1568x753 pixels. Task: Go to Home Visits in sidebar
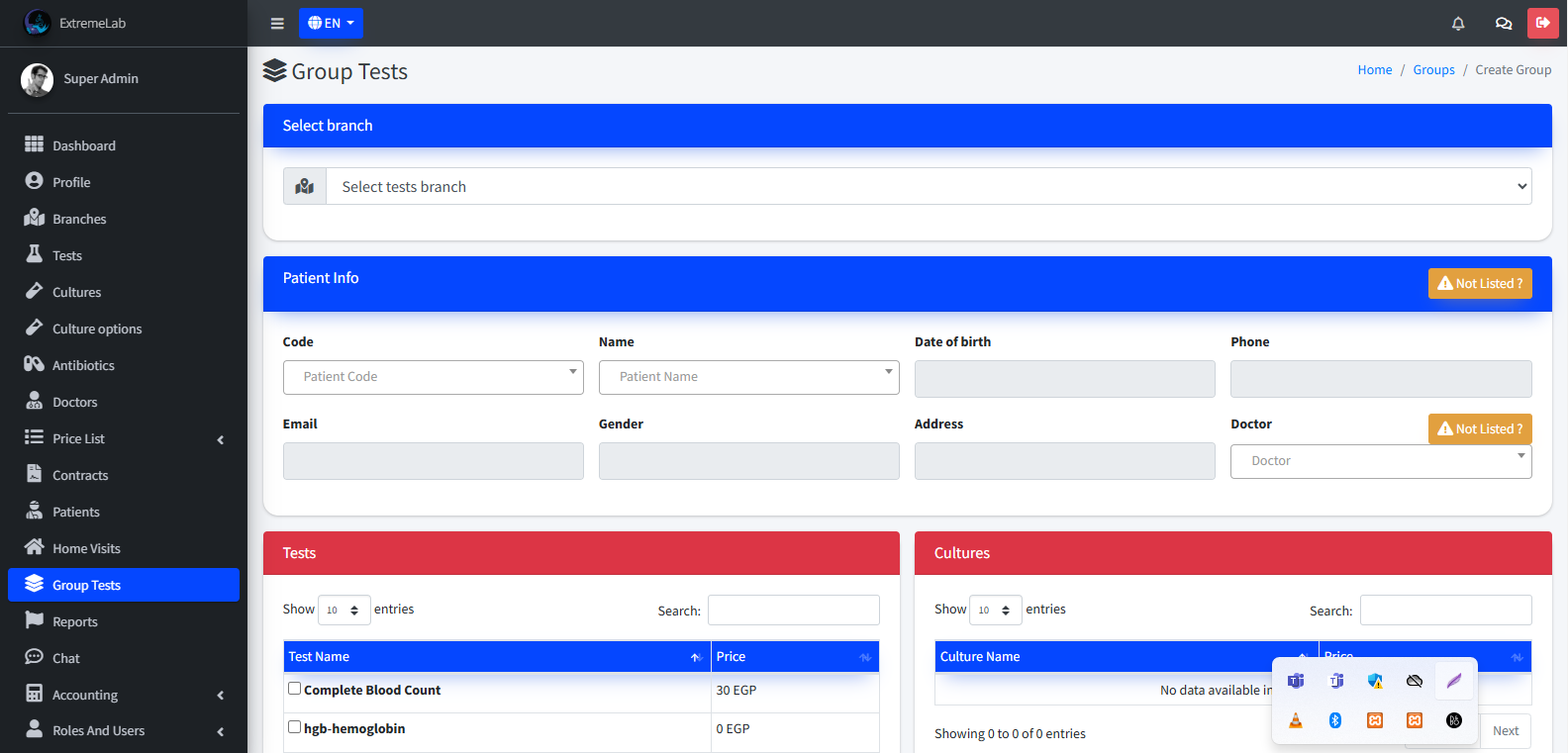tap(86, 548)
